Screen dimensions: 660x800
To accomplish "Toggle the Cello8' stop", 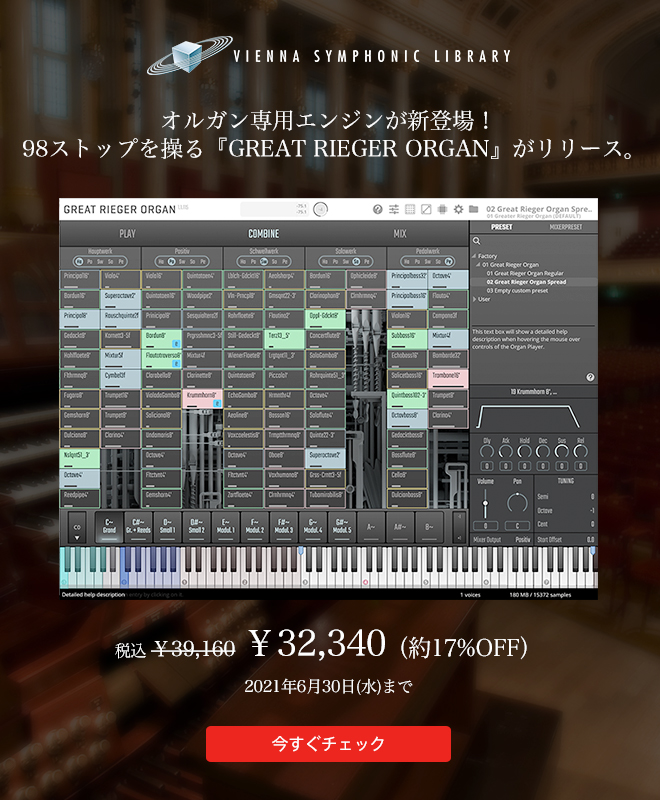I will click(x=407, y=479).
